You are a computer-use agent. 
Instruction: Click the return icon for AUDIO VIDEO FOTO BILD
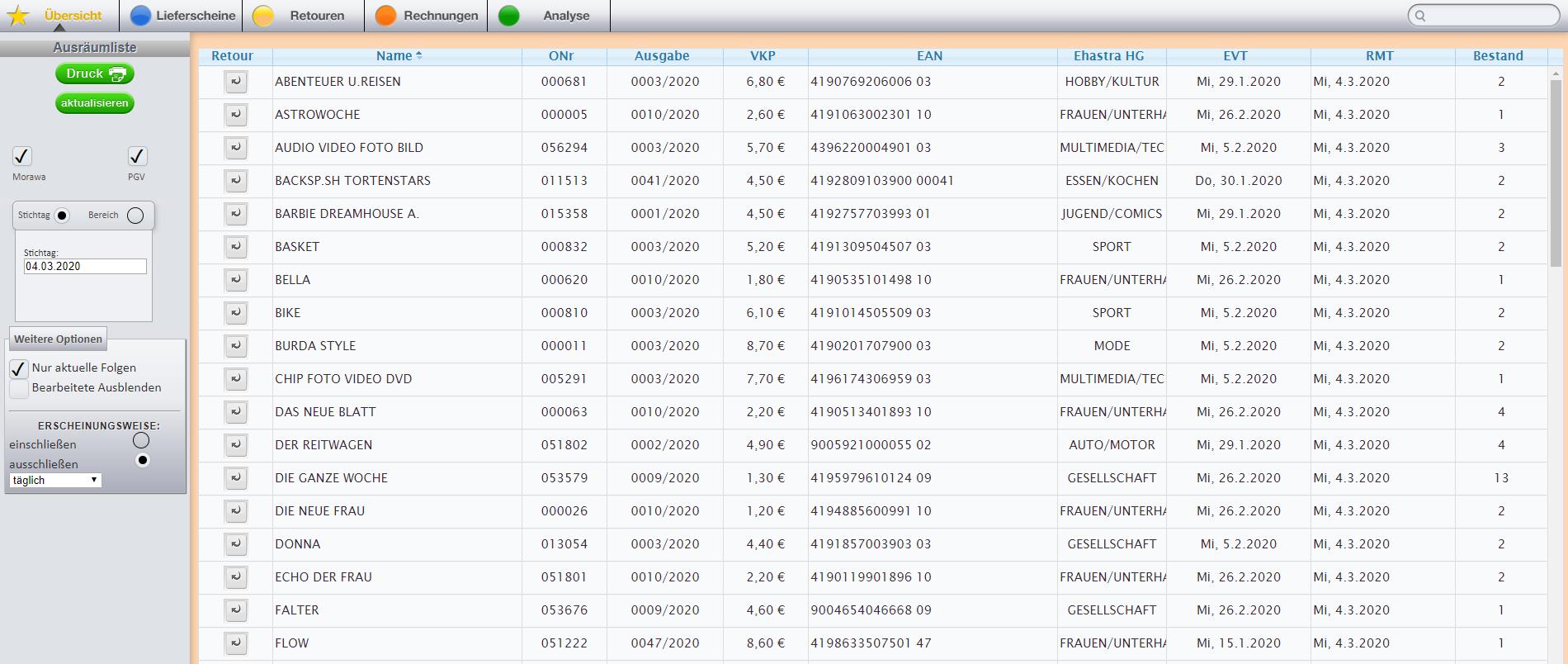[236, 148]
